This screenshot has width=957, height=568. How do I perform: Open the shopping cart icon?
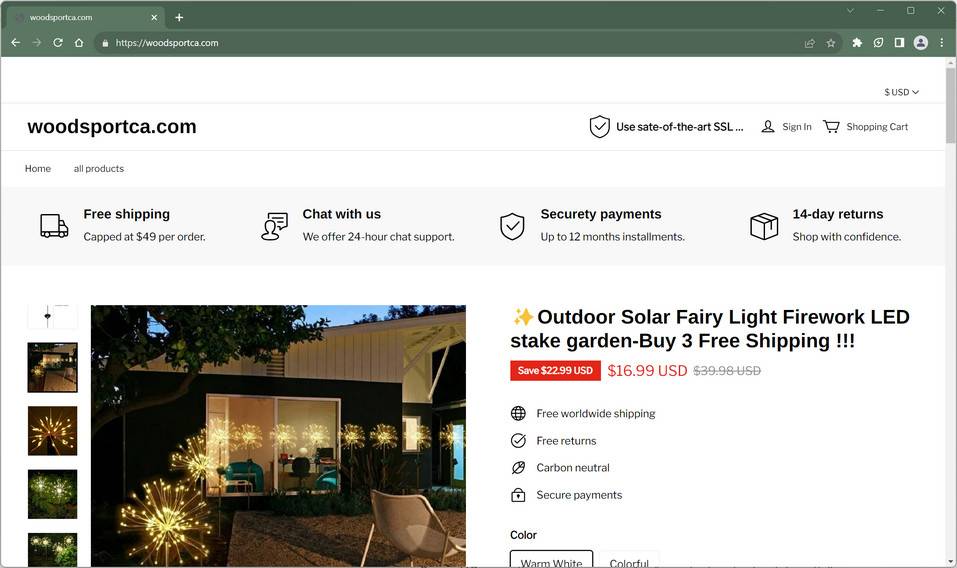pyautogui.click(x=831, y=126)
